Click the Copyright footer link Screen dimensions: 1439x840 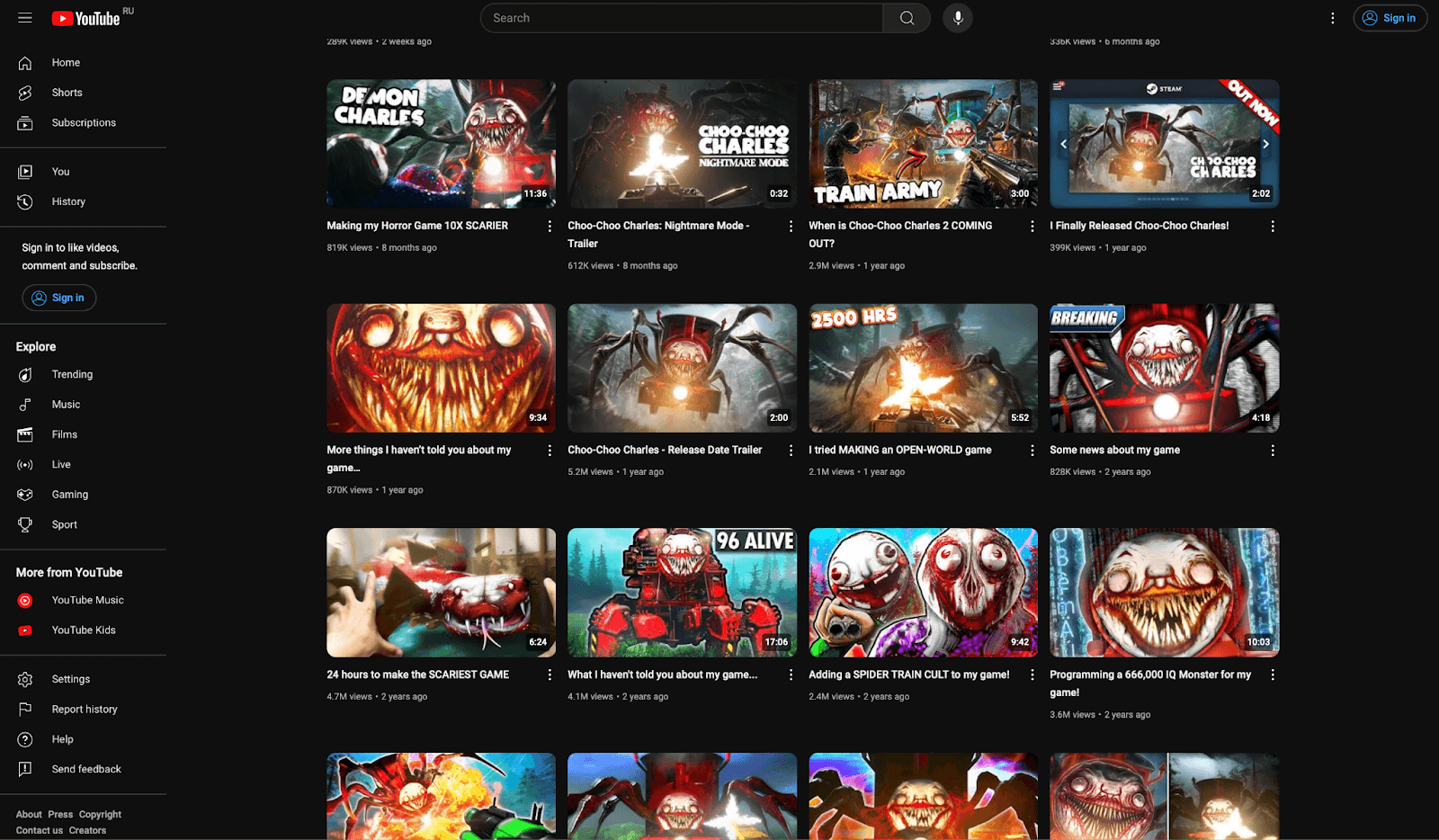[x=100, y=814]
